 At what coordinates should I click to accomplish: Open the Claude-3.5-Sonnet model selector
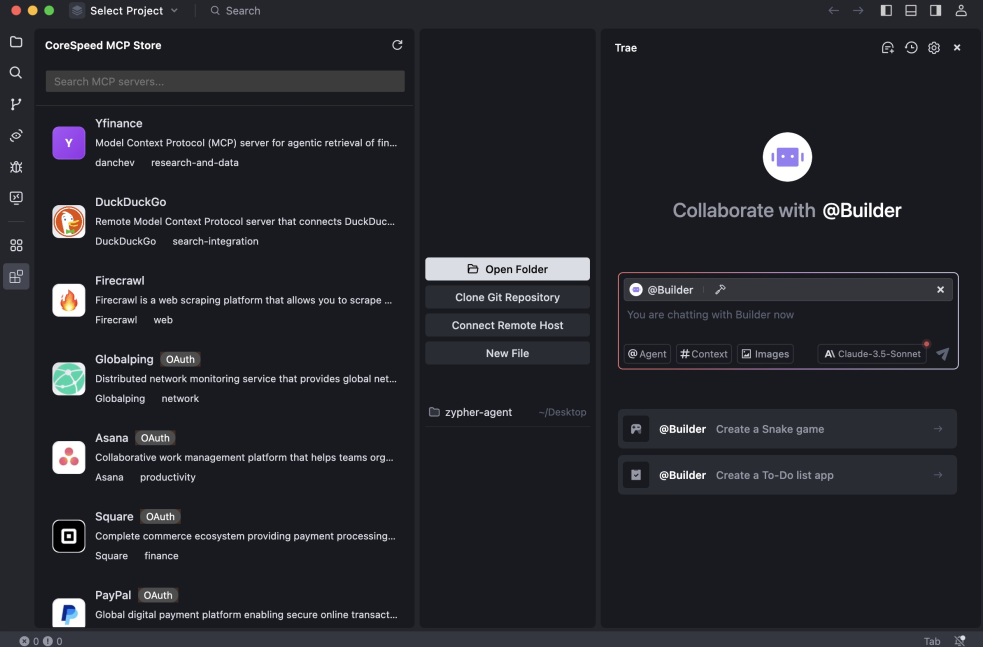(873, 354)
